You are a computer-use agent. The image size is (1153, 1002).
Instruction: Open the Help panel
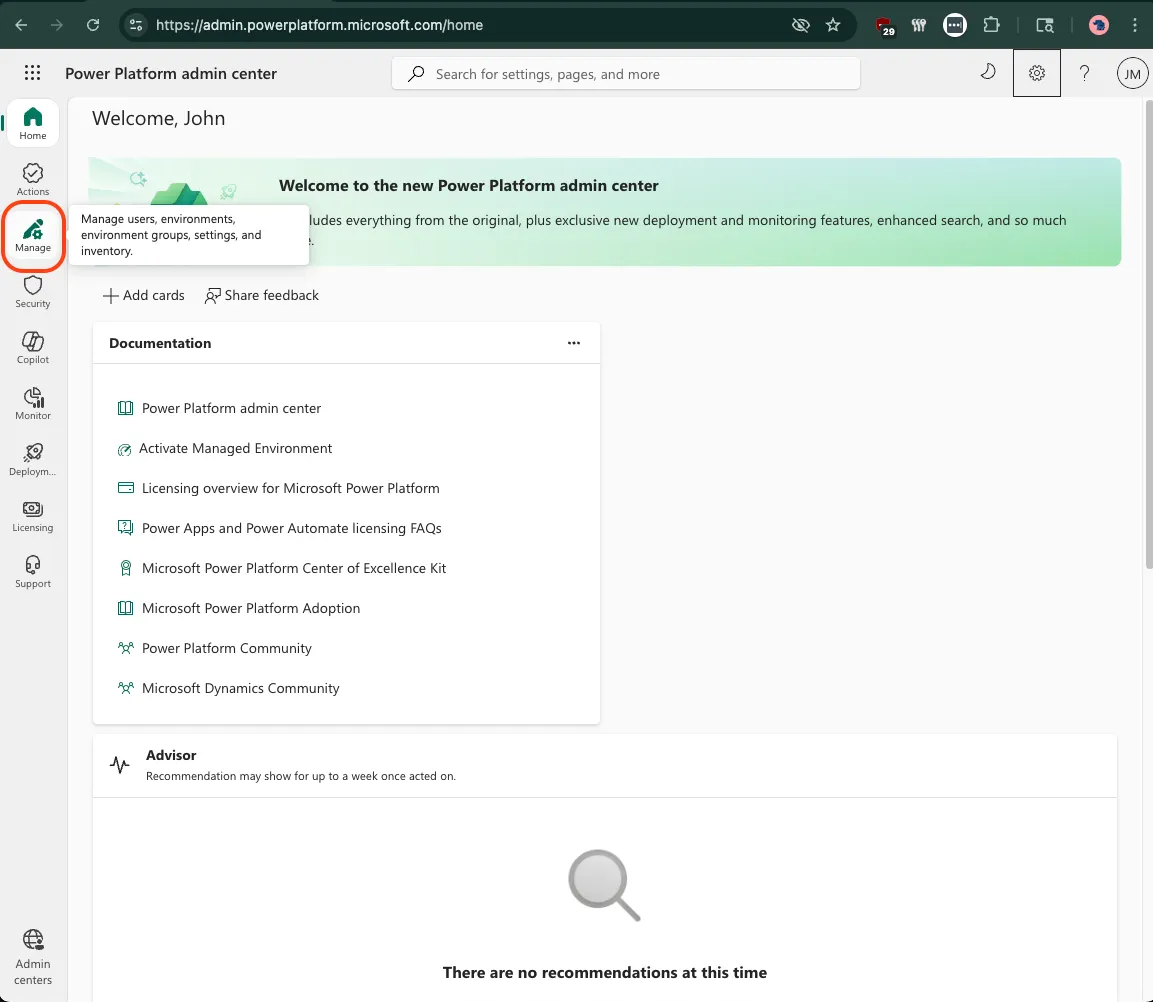pos(1084,72)
